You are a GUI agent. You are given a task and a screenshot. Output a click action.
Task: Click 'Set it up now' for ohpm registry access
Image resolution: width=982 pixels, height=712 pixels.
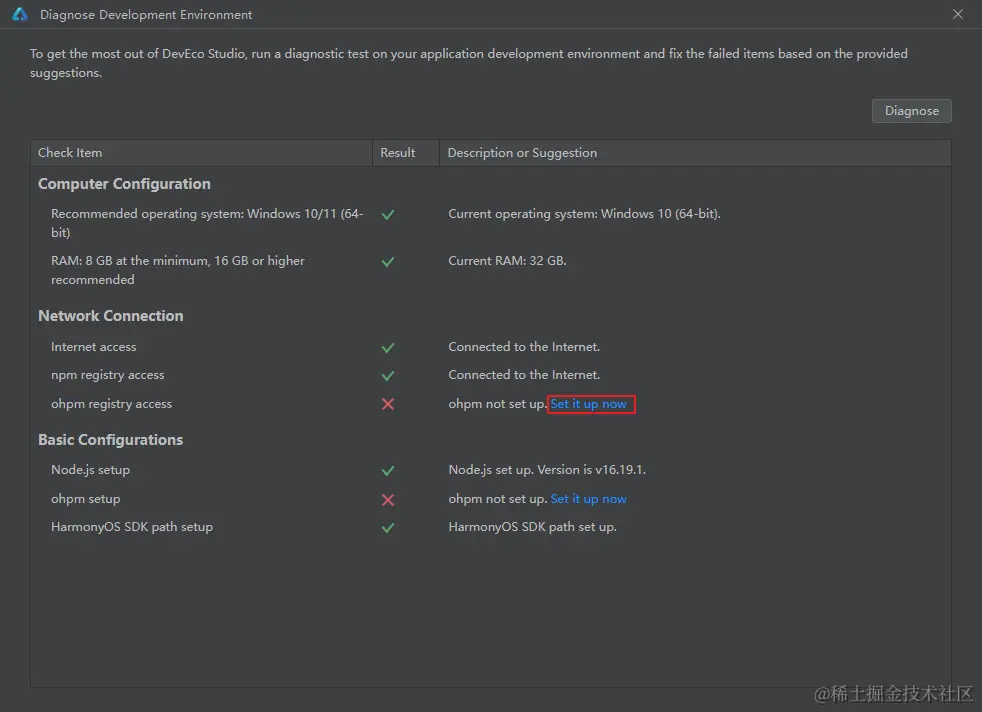coord(588,404)
